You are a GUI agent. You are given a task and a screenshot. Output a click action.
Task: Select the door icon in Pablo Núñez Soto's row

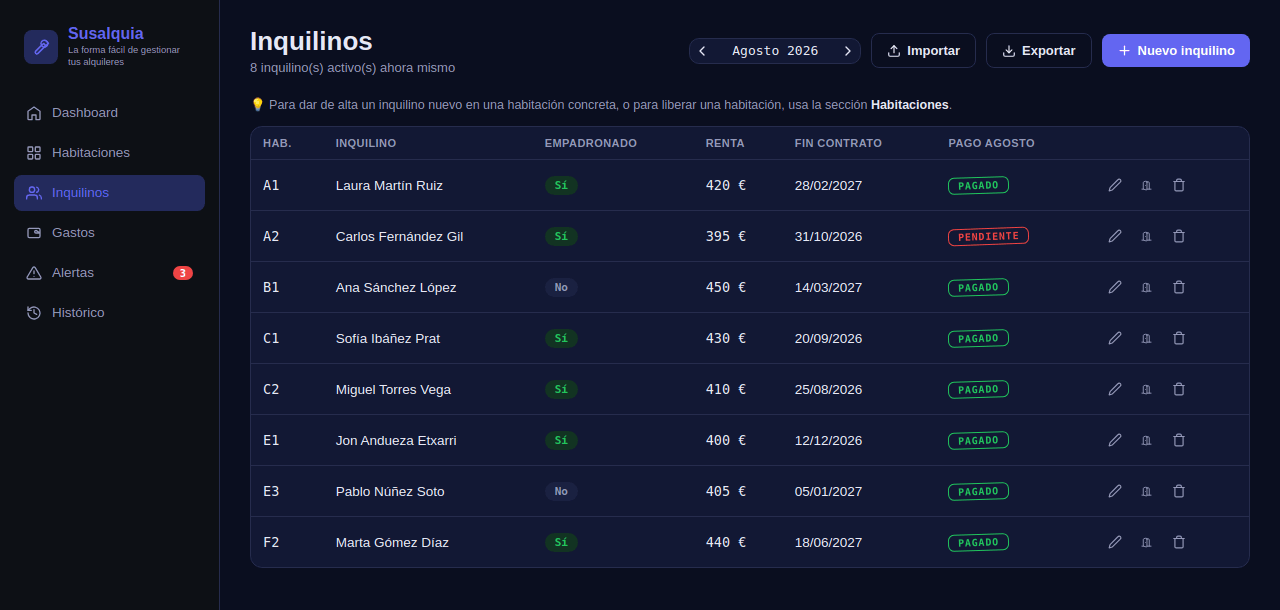coord(1147,491)
